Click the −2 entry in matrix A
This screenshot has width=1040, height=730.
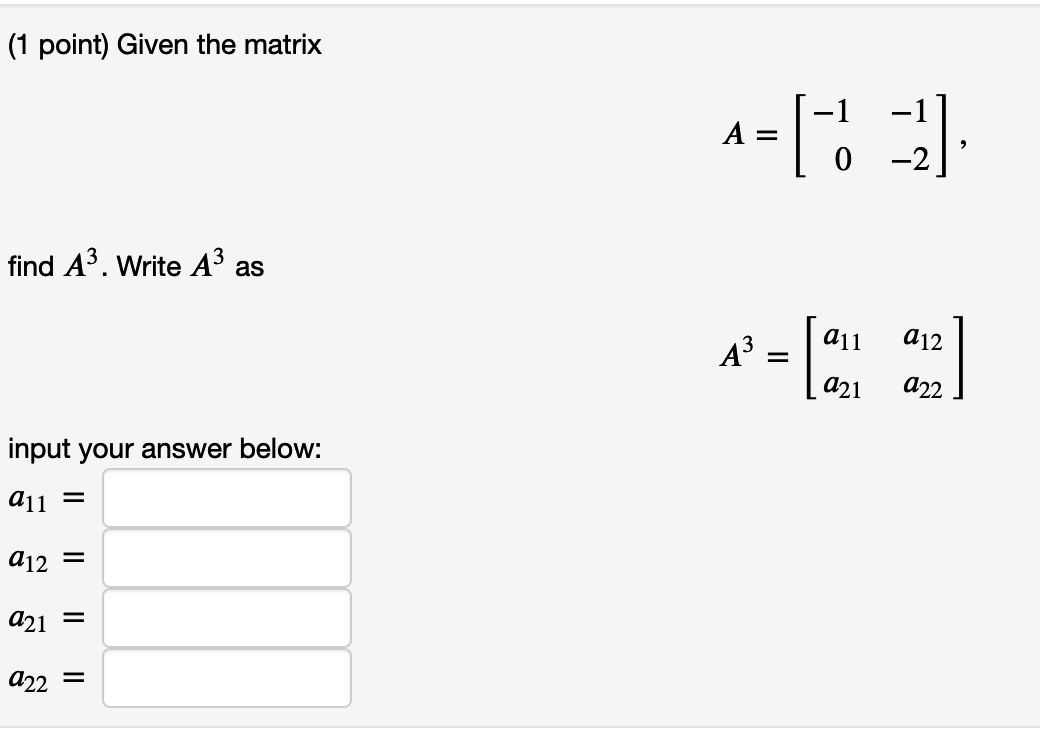click(x=910, y=160)
